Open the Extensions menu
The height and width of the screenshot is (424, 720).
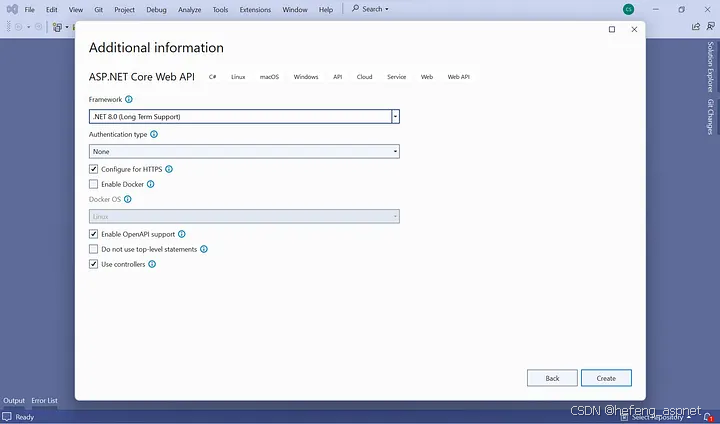pos(255,9)
